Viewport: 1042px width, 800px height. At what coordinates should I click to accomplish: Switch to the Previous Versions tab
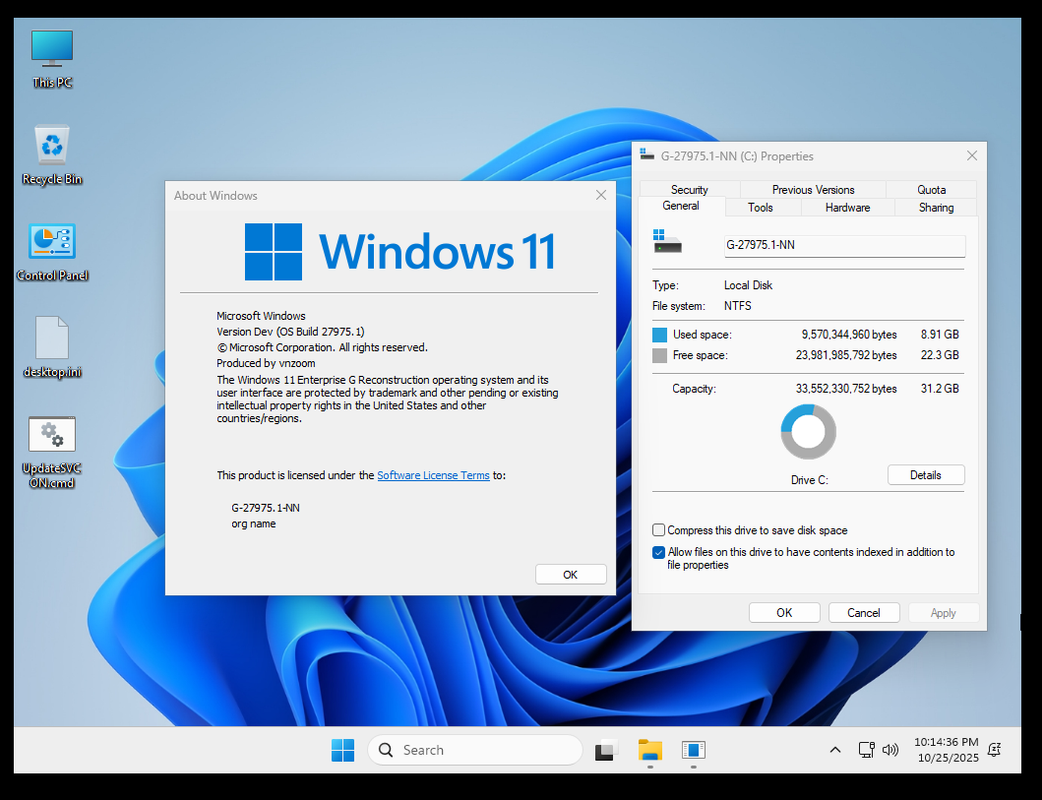coord(813,189)
